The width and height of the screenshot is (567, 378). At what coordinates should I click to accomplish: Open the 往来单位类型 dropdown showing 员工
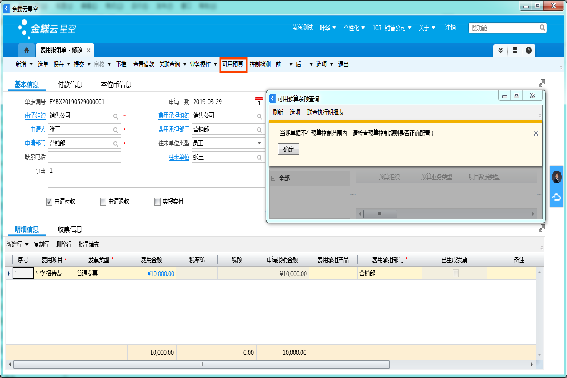pyautogui.click(x=259, y=143)
